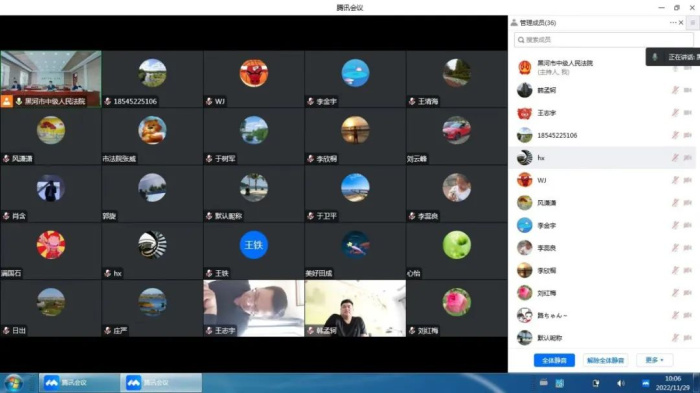The height and width of the screenshot is (393, 700).
Task: Click the Windows Start orb
Action: tap(13, 383)
